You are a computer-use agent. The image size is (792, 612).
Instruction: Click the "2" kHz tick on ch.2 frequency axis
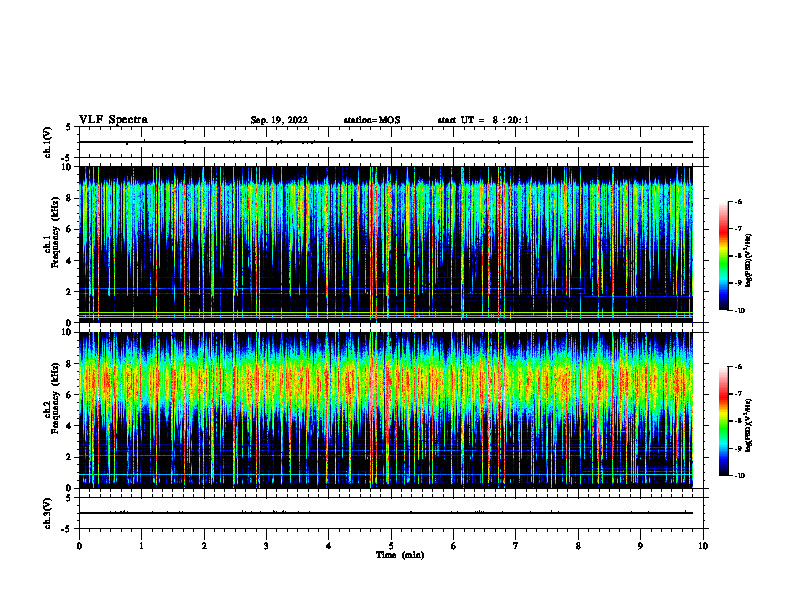coord(69,457)
